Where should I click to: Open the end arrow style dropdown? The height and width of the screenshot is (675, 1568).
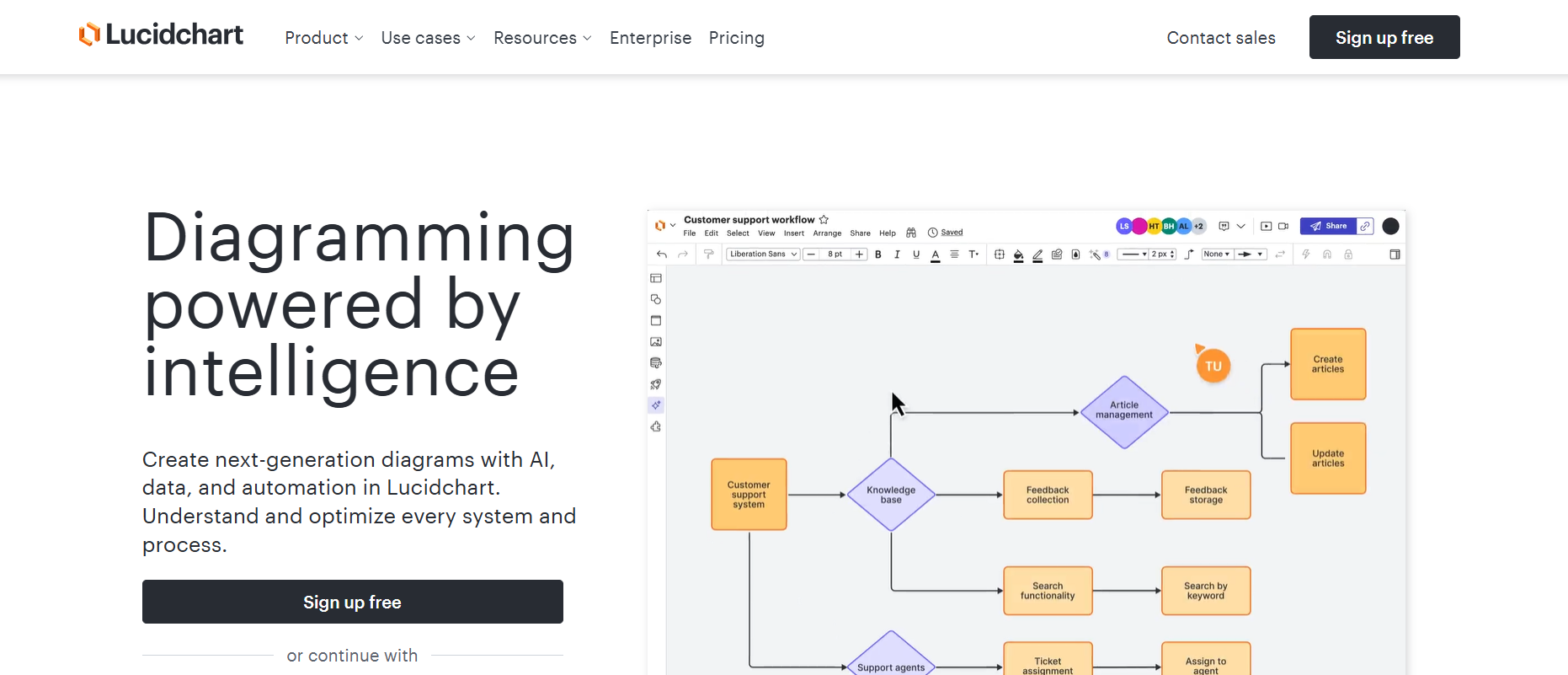1251,254
